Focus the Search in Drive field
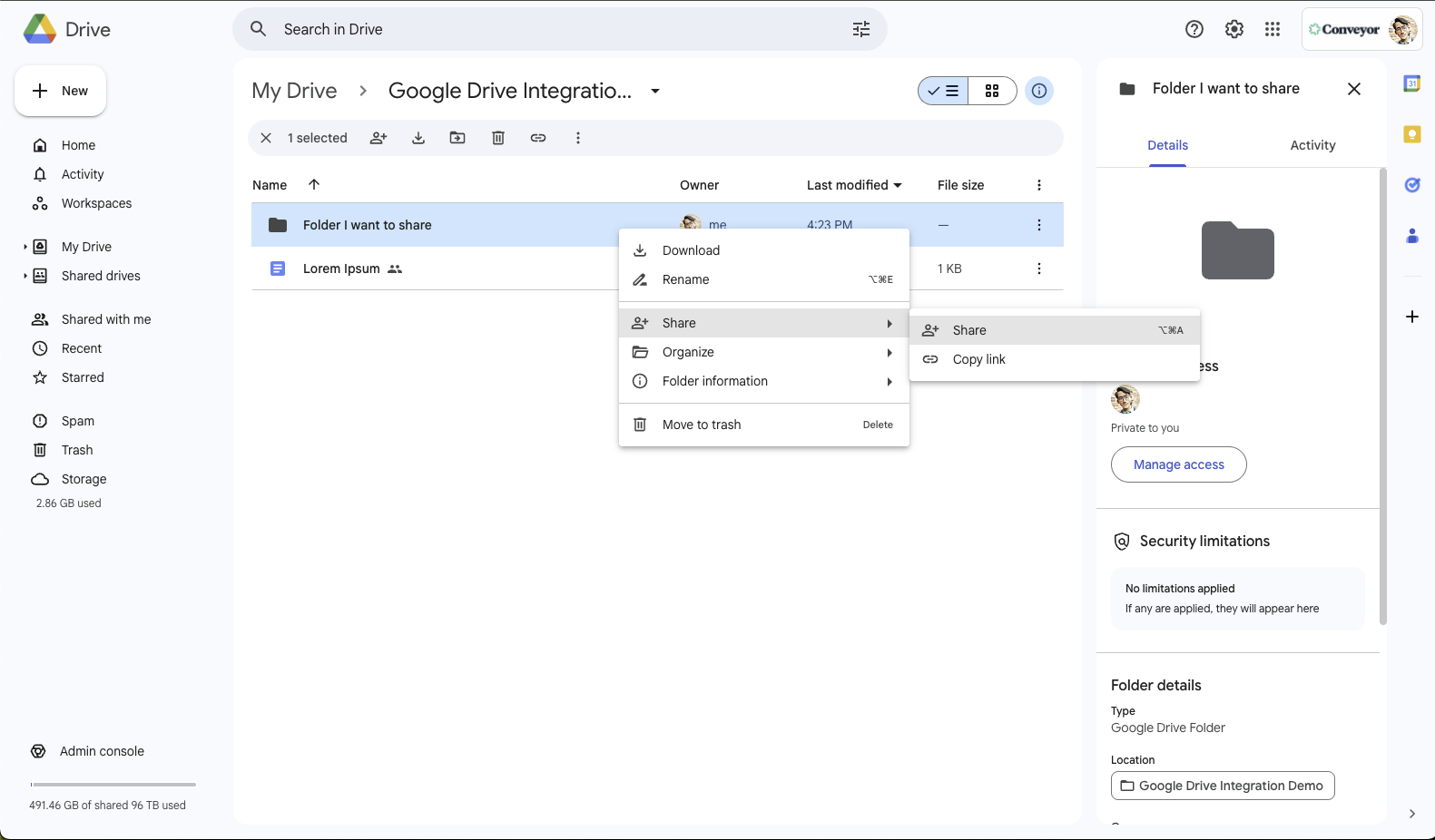This screenshot has width=1435, height=840. pyautogui.click(x=560, y=29)
